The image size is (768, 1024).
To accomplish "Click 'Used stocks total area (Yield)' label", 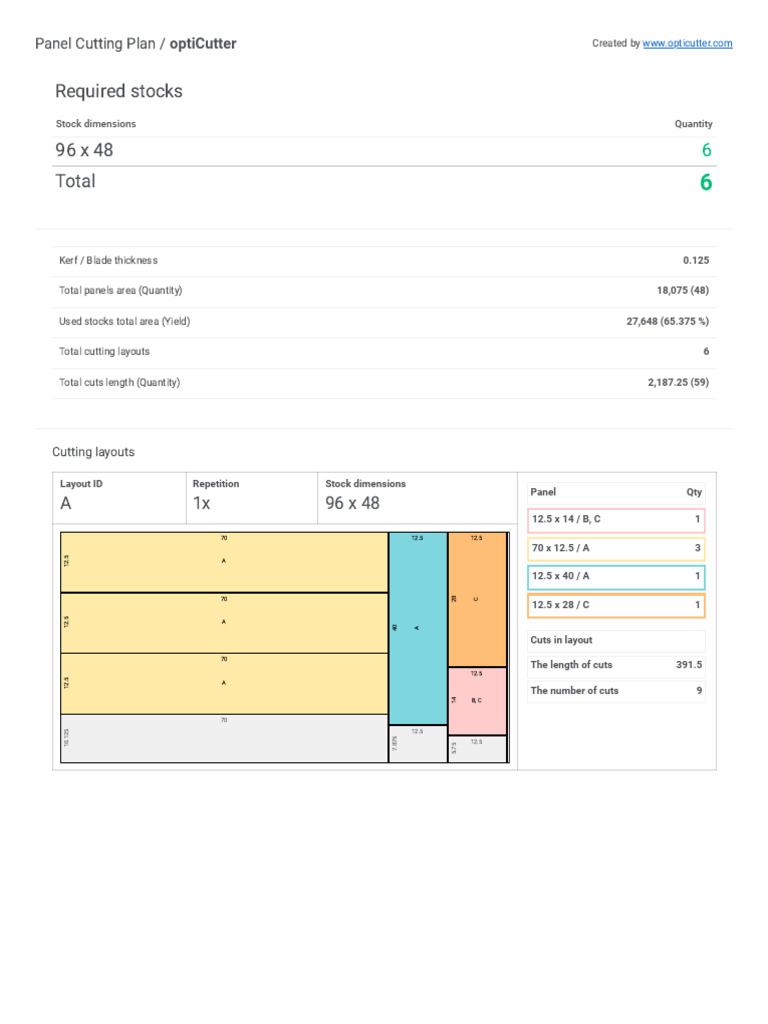I will pyautogui.click(x=125, y=321).
